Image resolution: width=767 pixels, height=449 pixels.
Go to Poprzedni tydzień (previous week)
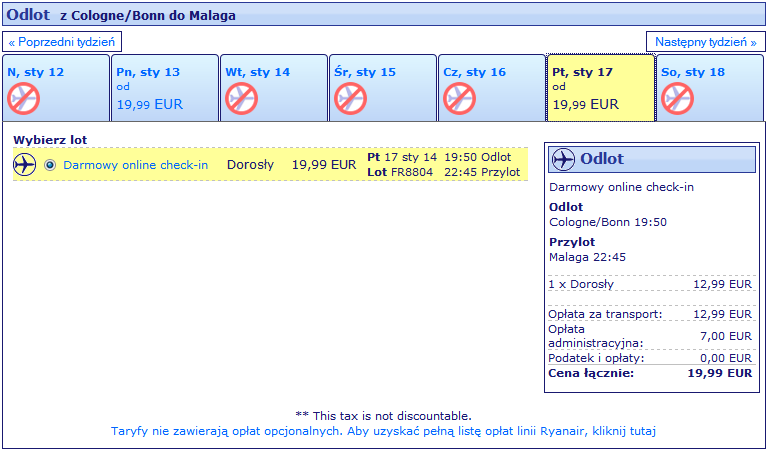pyautogui.click(x=62, y=42)
